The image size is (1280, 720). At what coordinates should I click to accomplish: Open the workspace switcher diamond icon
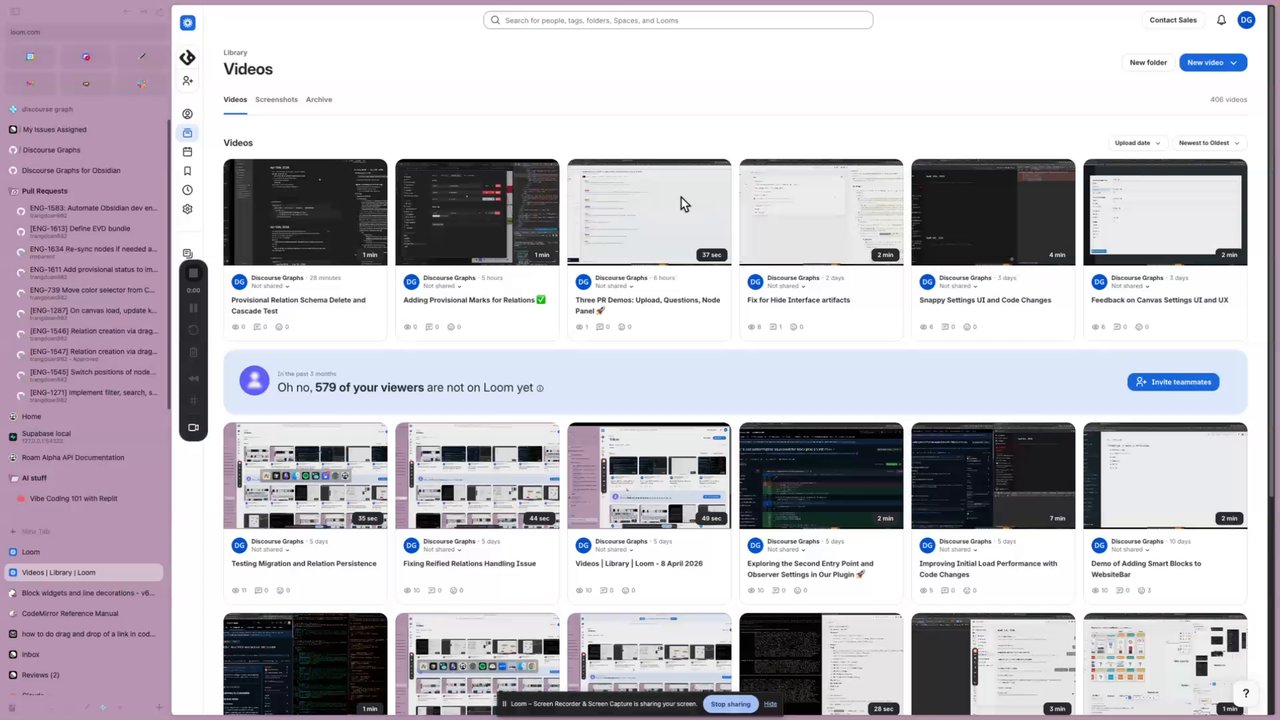point(187,57)
